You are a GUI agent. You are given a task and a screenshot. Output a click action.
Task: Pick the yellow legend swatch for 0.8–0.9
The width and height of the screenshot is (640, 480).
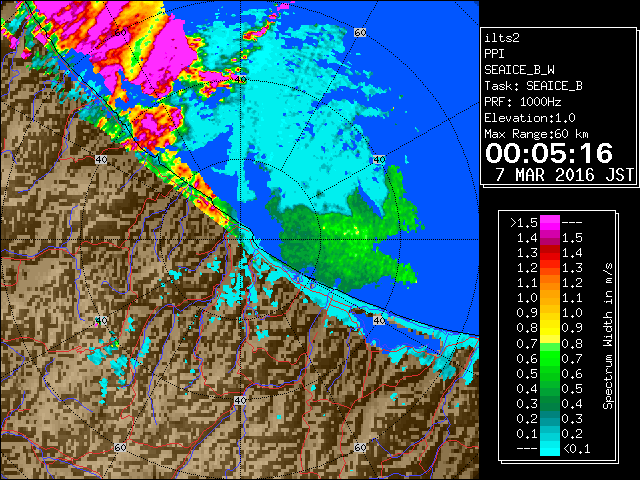pos(550,328)
